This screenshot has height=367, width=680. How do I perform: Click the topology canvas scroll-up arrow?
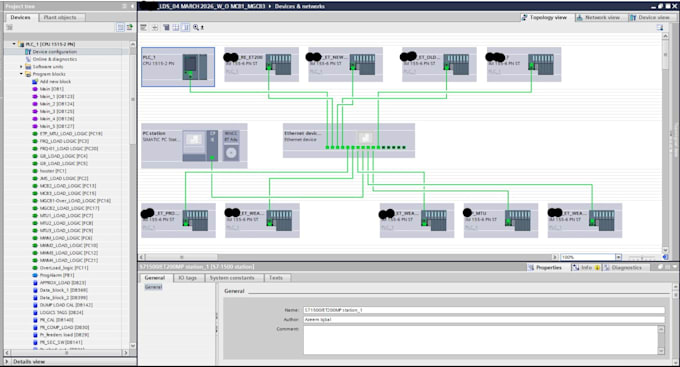[x=665, y=36]
